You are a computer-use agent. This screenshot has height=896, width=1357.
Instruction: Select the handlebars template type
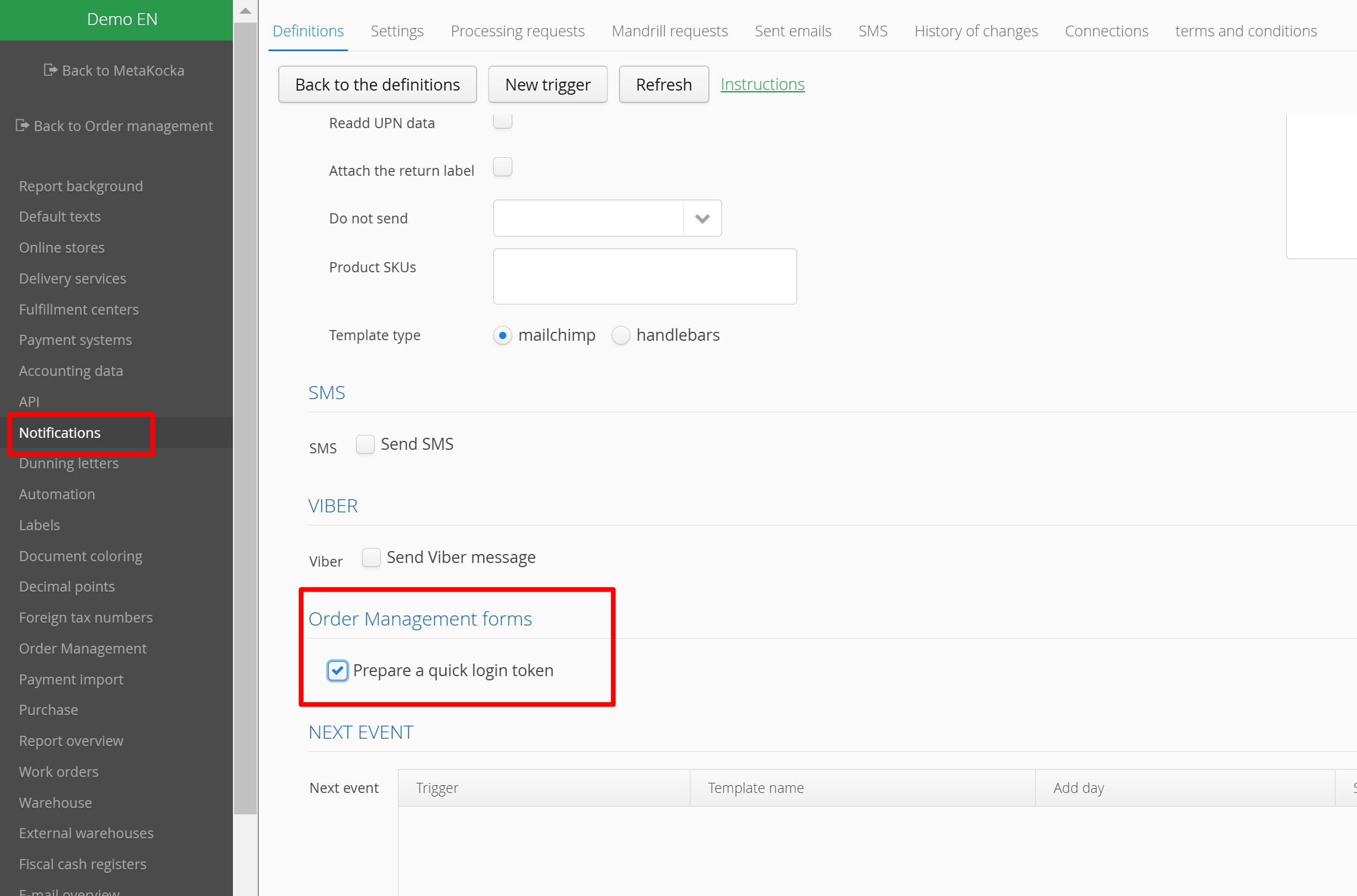tap(621, 335)
